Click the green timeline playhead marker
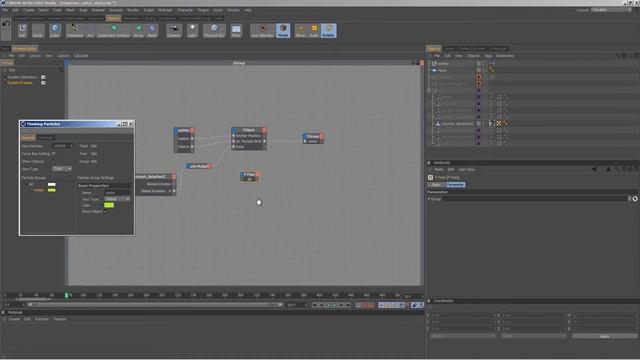This screenshot has height=360, width=640. coord(66,295)
